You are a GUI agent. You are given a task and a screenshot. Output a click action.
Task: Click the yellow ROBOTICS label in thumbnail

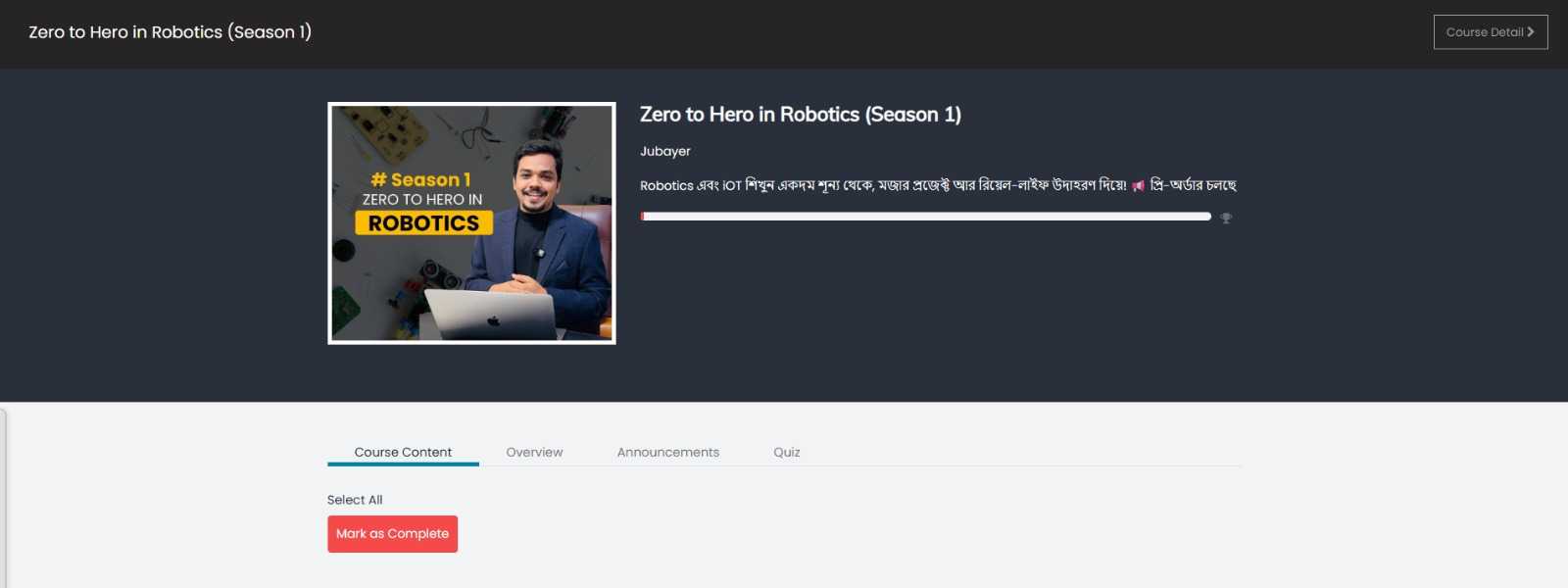(x=424, y=222)
